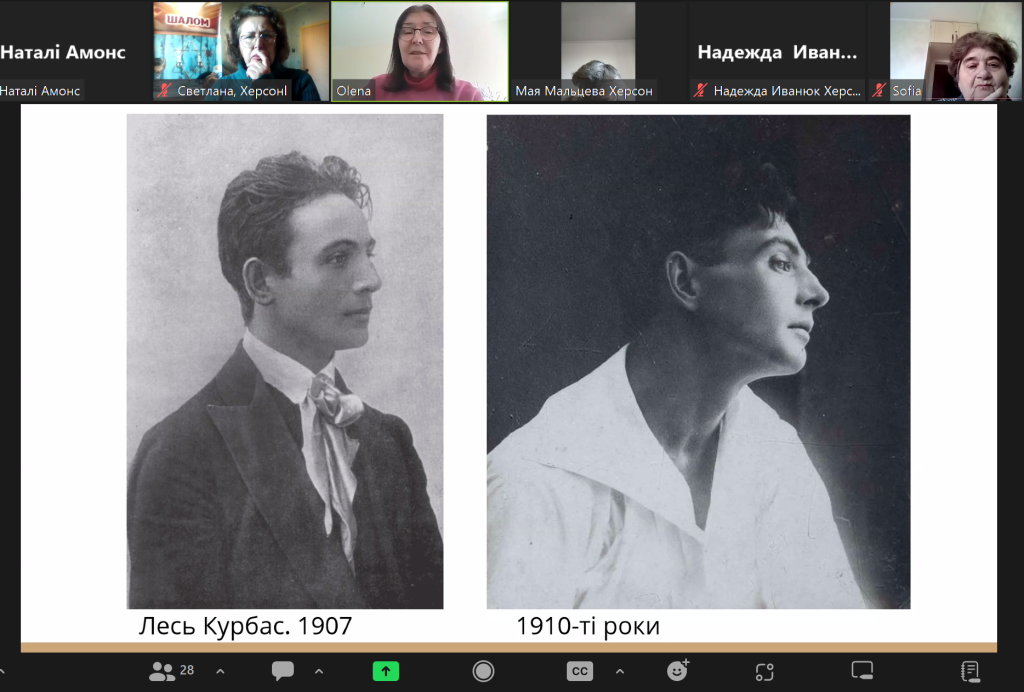The height and width of the screenshot is (692, 1024).
Task: Expand the caption settings chevron
Action: click(619, 671)
